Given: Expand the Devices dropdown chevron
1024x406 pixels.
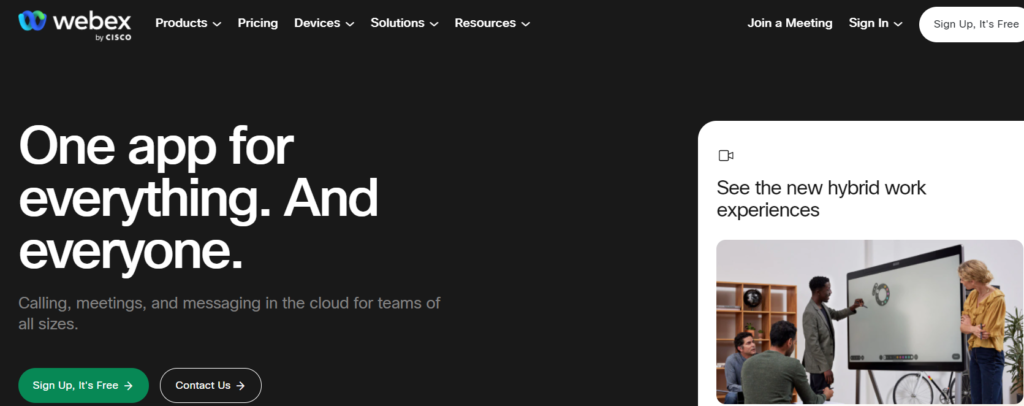Looking at the screenshot, I should click(350, 24).
